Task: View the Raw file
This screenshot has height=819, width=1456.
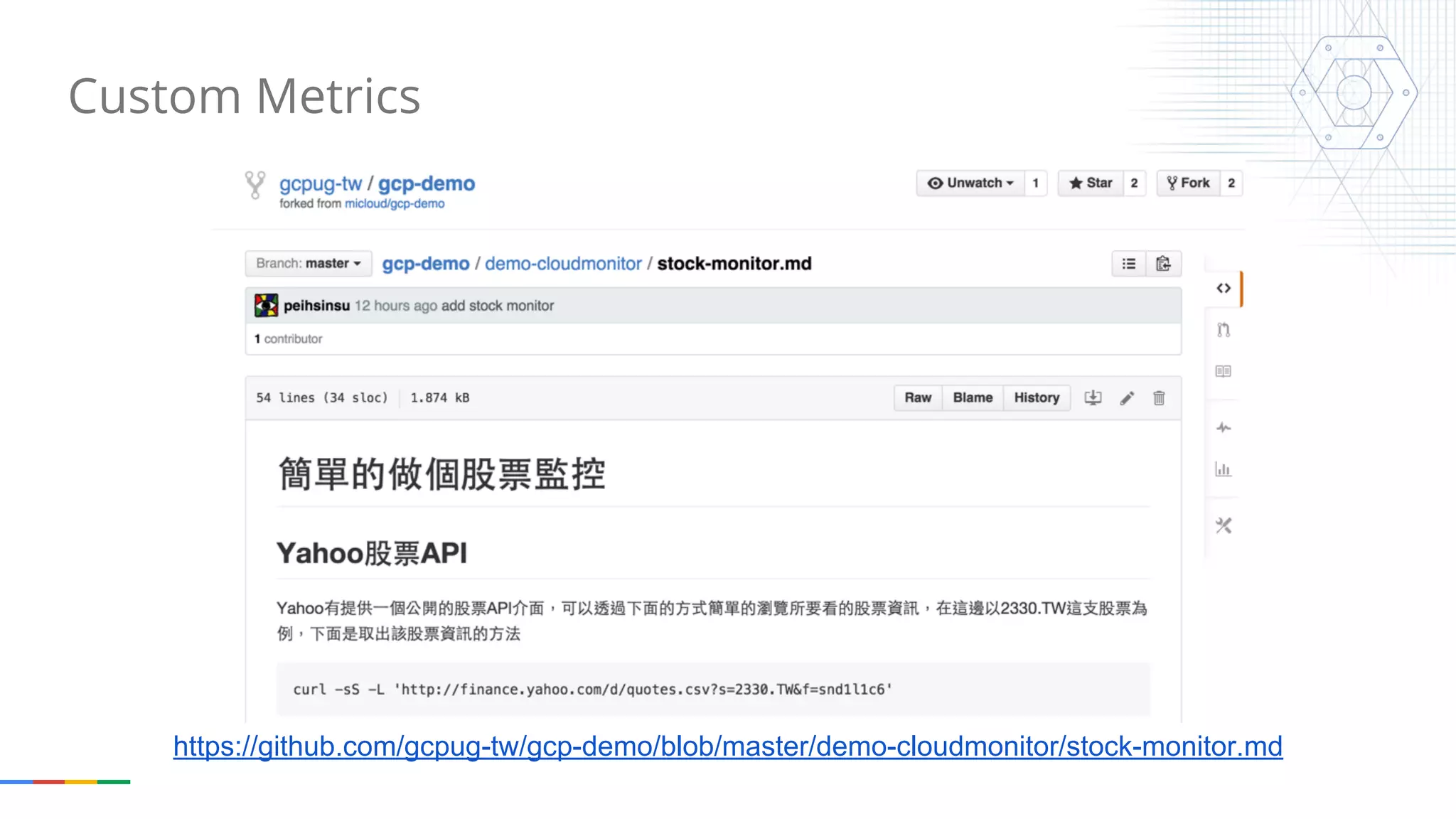Action: [918, 398]
